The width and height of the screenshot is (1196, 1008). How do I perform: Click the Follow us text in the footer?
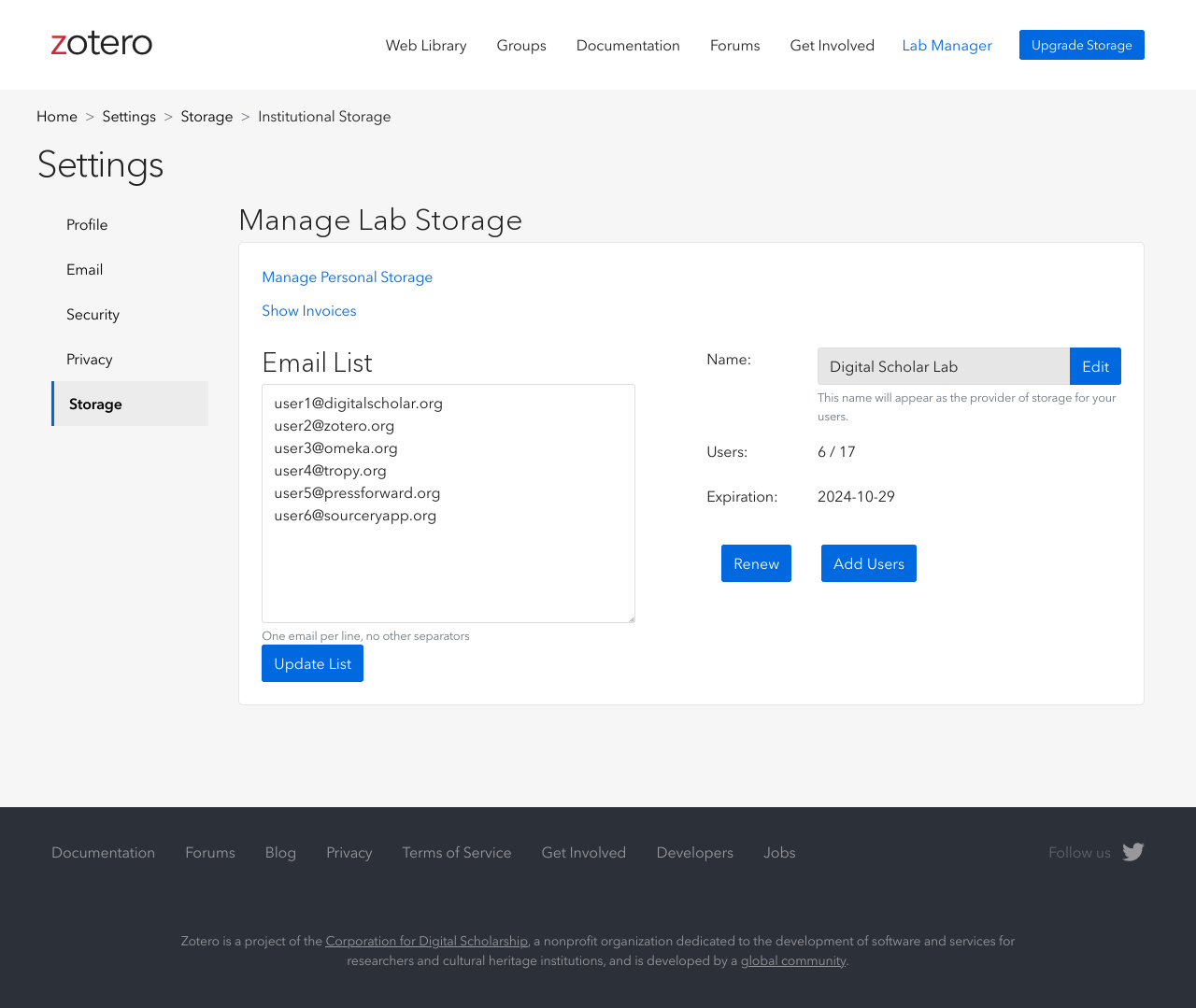tap(1079, 853)
